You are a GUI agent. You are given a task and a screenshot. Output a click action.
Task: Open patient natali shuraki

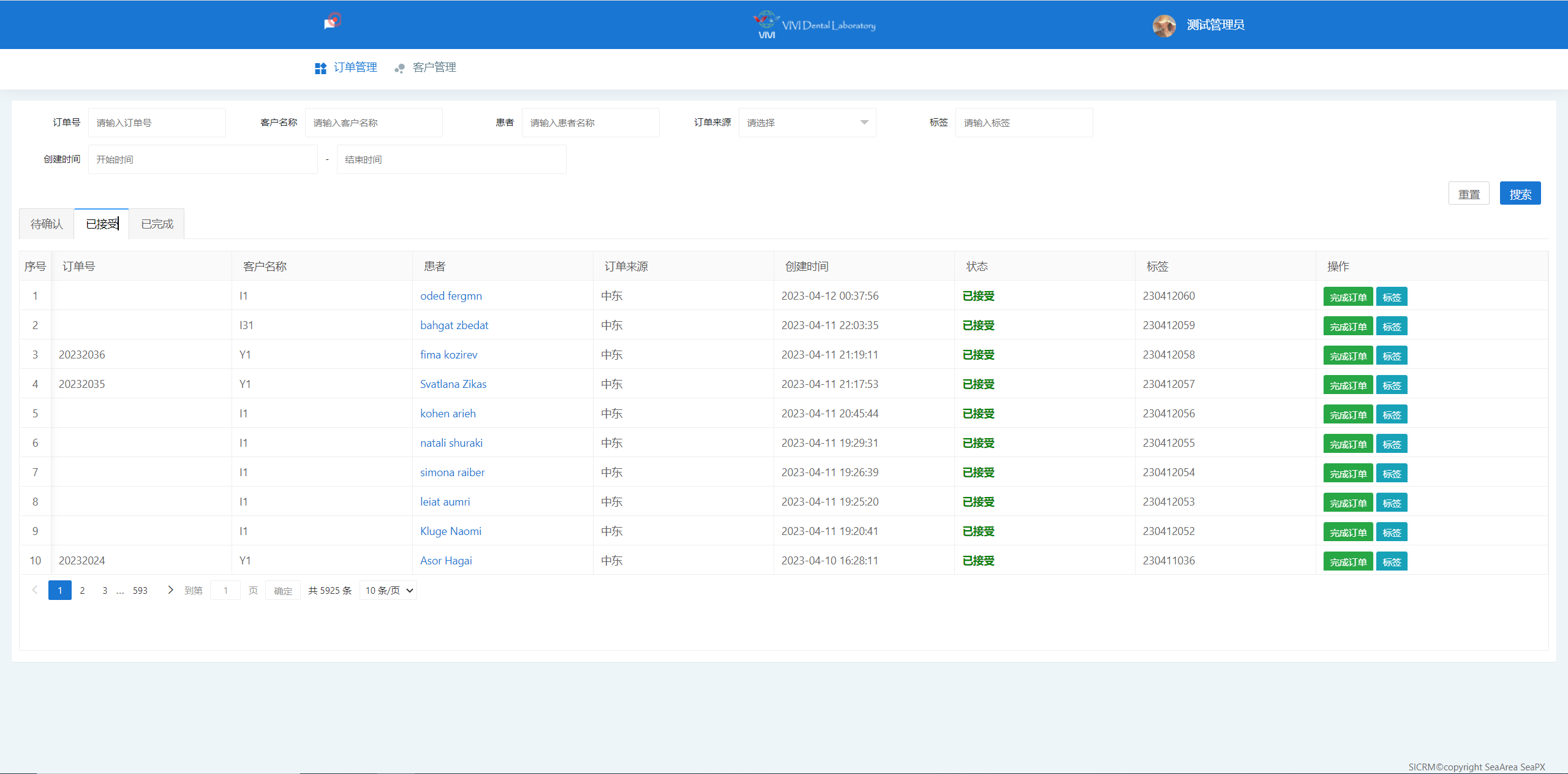point(451,443)
